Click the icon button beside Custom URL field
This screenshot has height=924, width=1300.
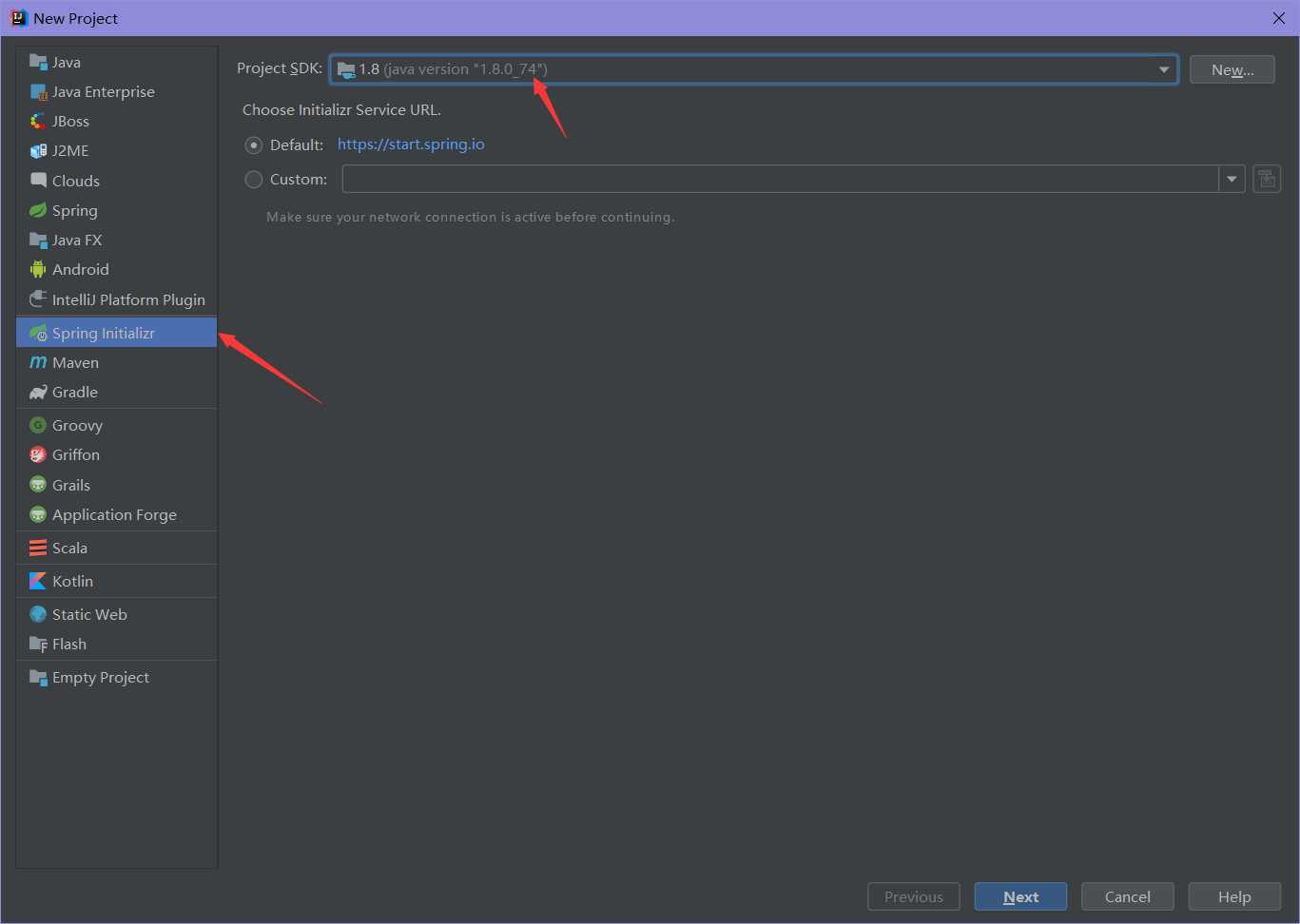(1267, 179)
